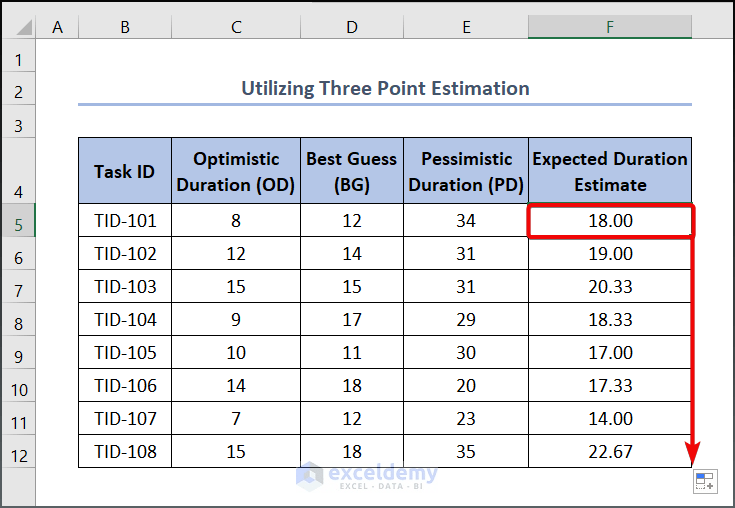This screenshot has height=508, width=735.
Task: Select cell TID-105
Action: (125, 352)
